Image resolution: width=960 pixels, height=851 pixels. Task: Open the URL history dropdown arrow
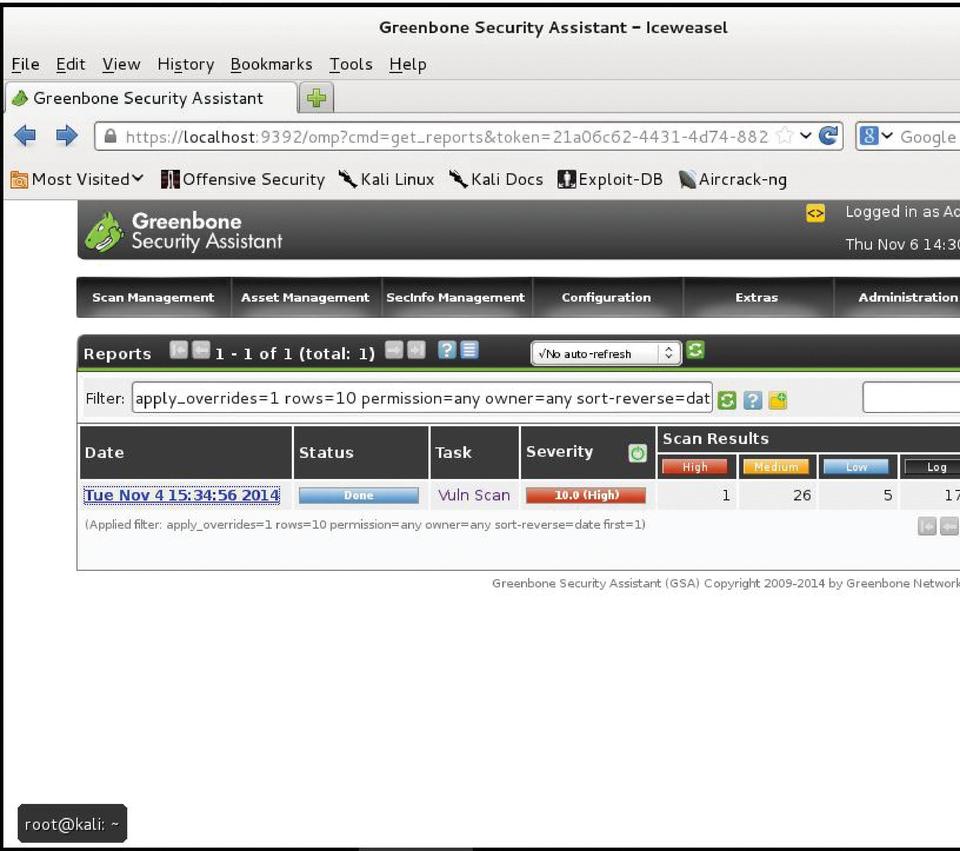[806, 136]
